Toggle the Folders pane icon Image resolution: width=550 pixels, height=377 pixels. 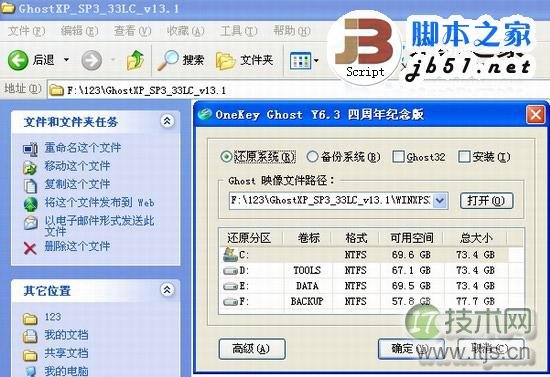pyautogui.click(x=225, y=61)
